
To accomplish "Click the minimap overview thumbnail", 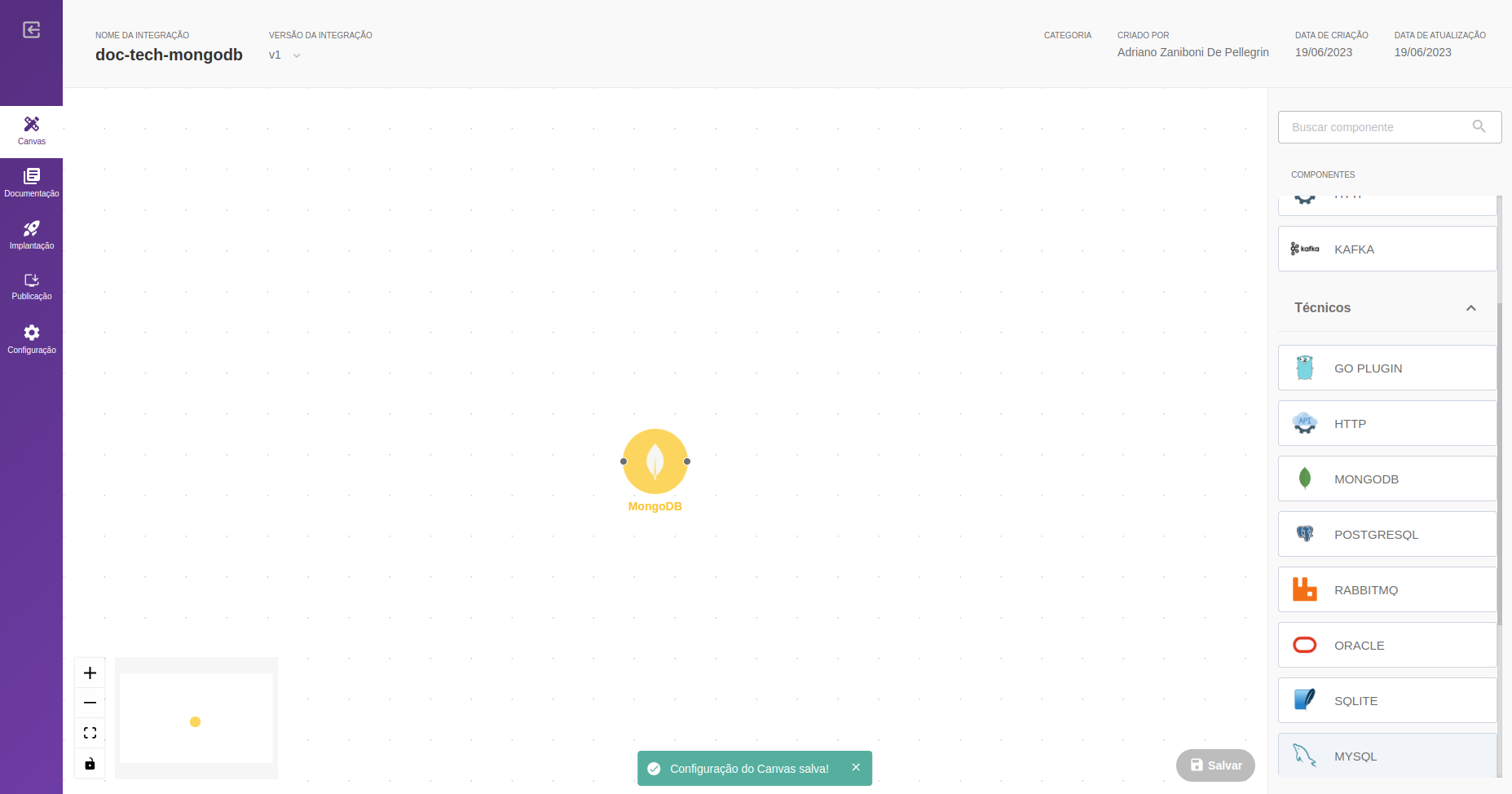I will click(x=196, y=718).
